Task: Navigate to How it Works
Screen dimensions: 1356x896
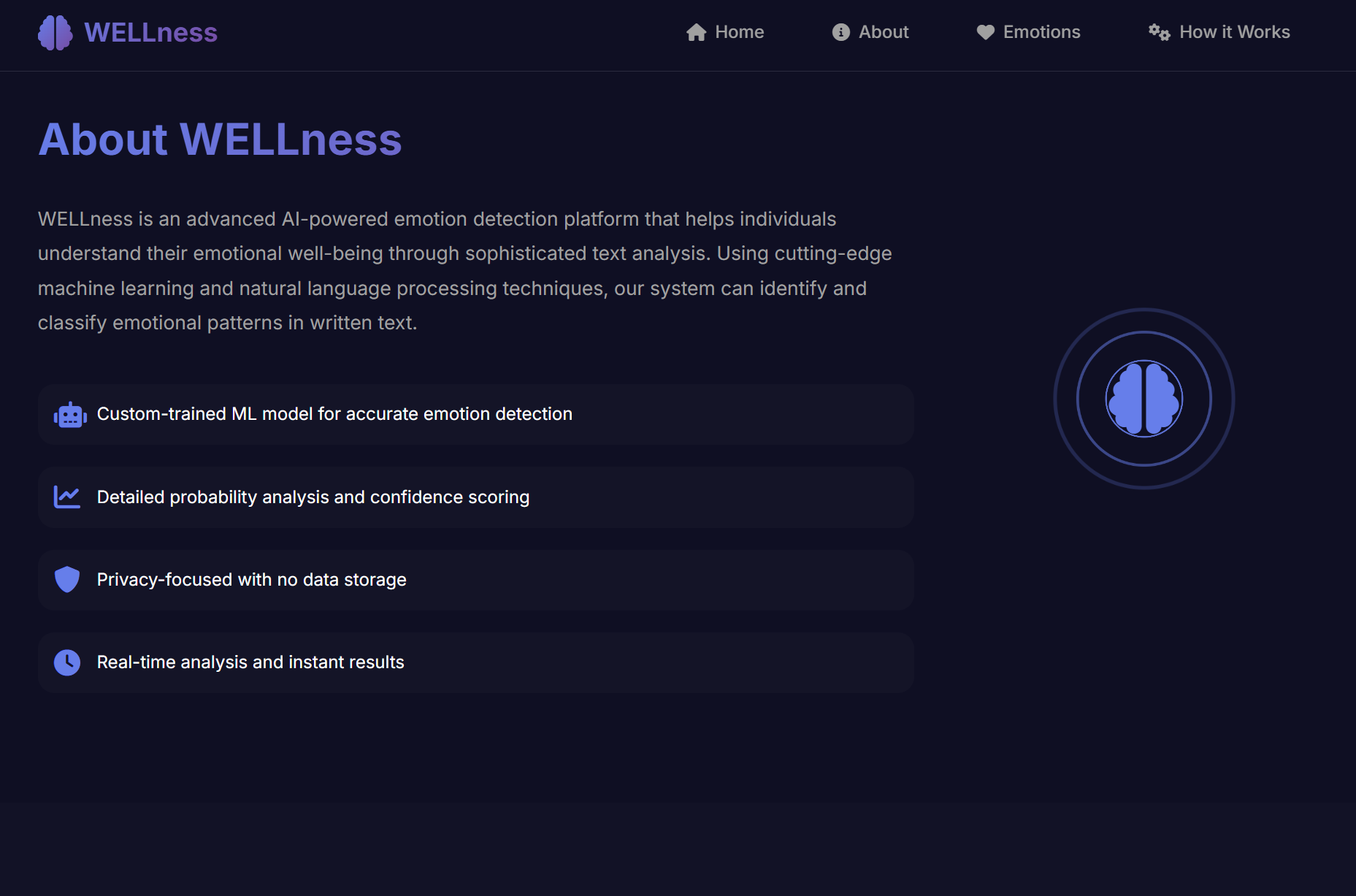Action: [x=1234, y=31]
